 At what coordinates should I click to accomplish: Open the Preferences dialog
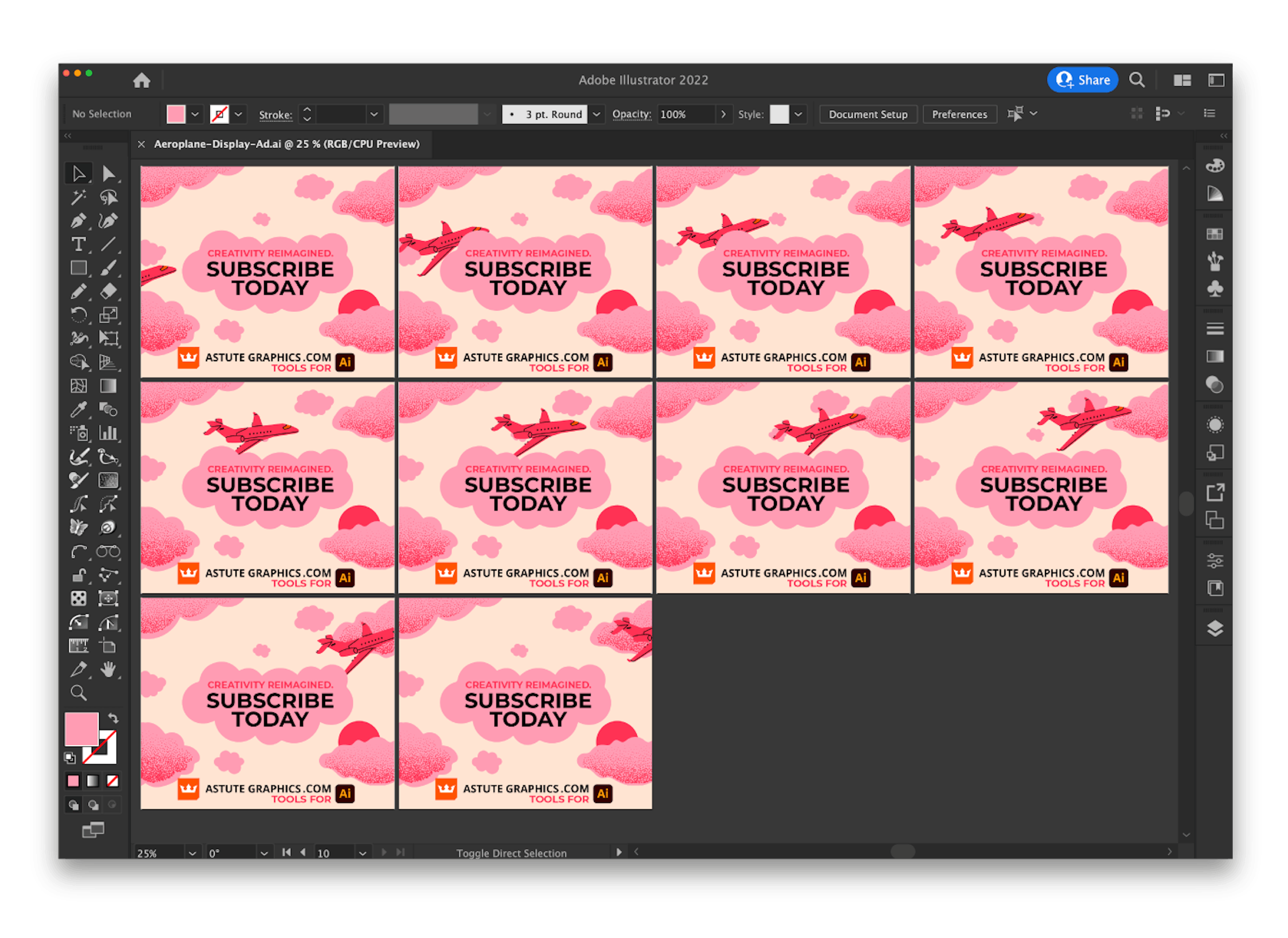[960, 113]
